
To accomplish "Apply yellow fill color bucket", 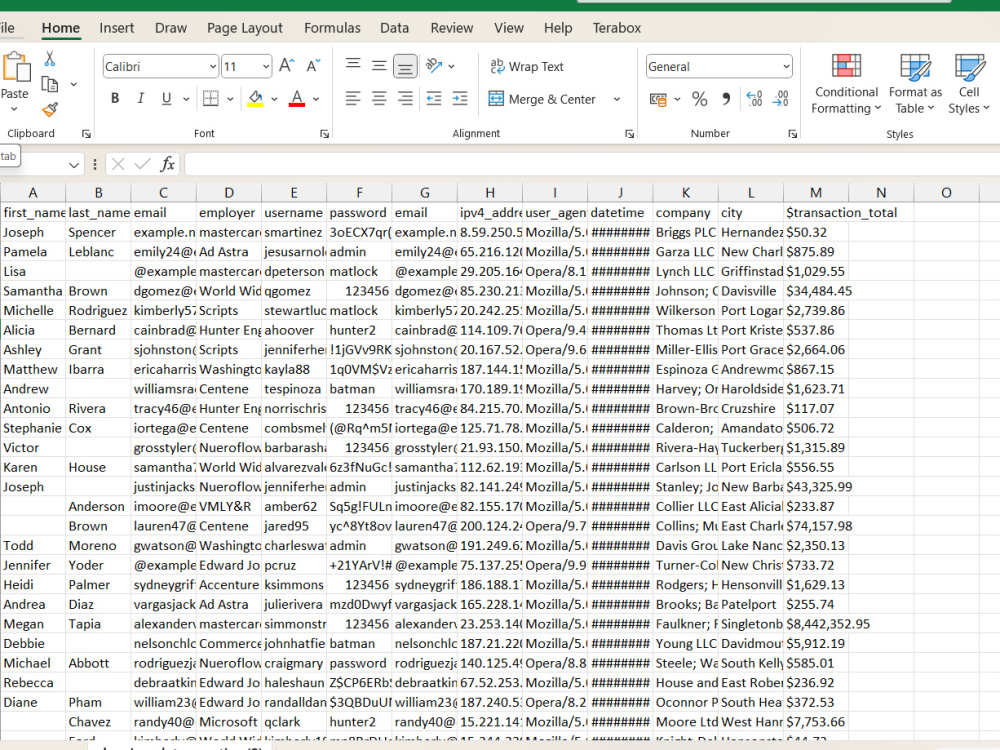I will 256,98.
